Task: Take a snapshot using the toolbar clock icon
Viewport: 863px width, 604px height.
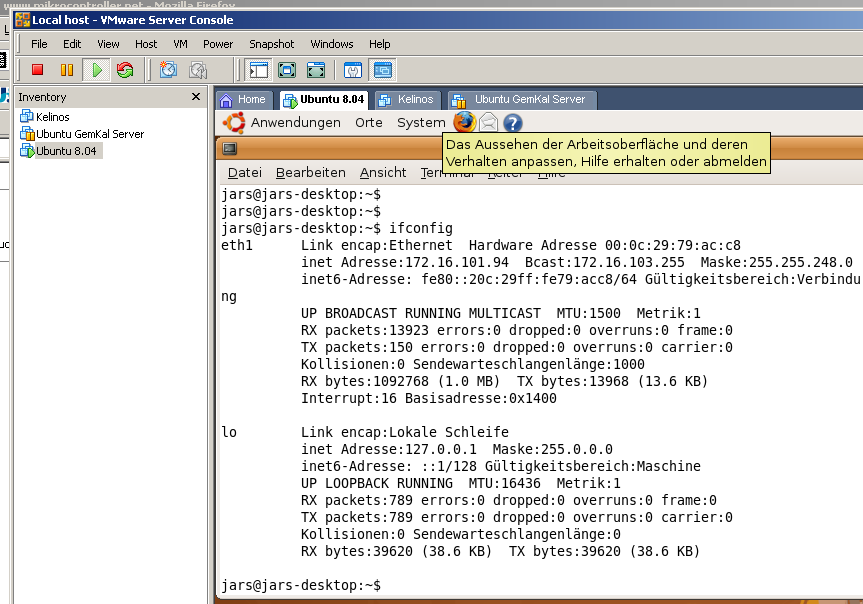Action: point(168,70)
